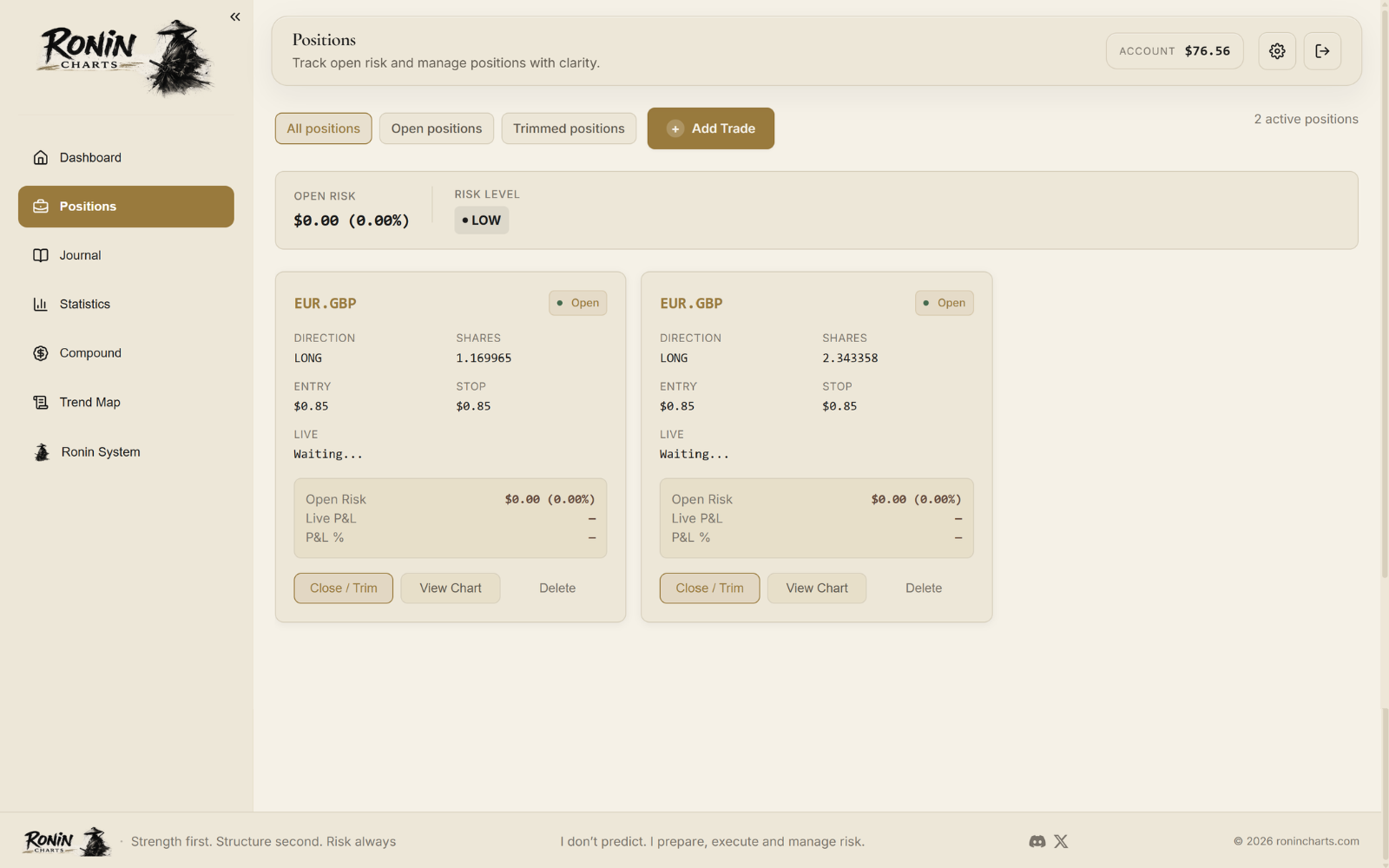Open the Discord icon in the footer
Screen dimensions: 1389x868
tap(1037, 841)
